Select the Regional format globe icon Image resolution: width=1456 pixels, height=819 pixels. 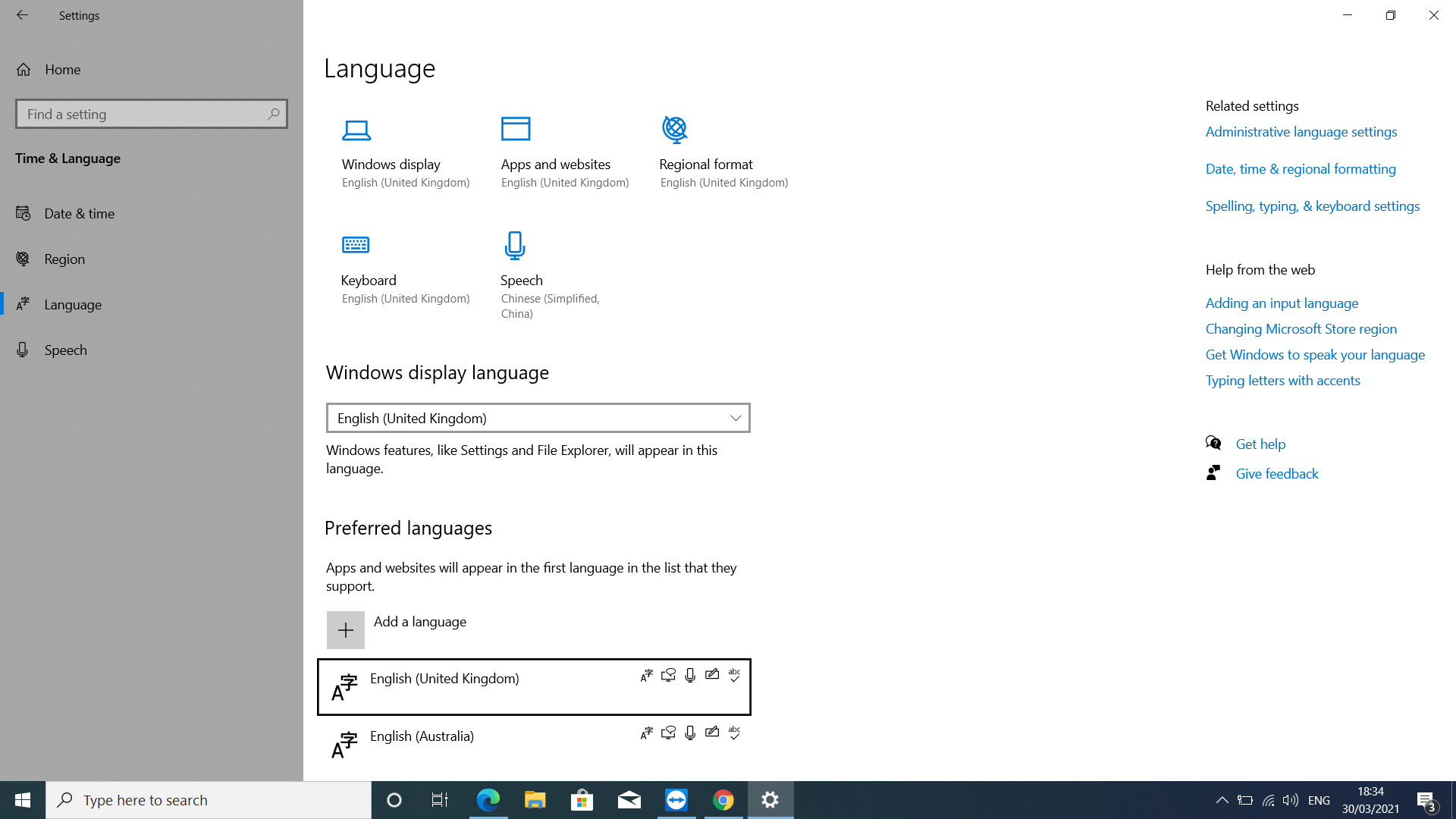point(674,130)
